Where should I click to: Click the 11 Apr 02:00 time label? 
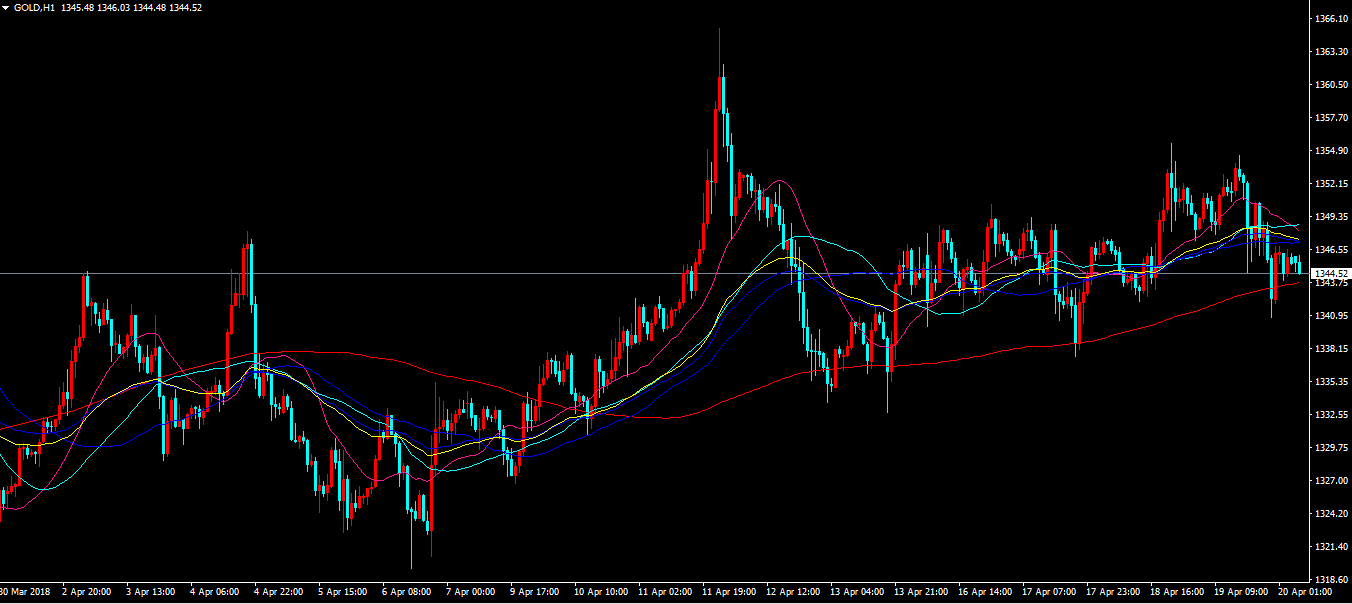pos(666,592)
